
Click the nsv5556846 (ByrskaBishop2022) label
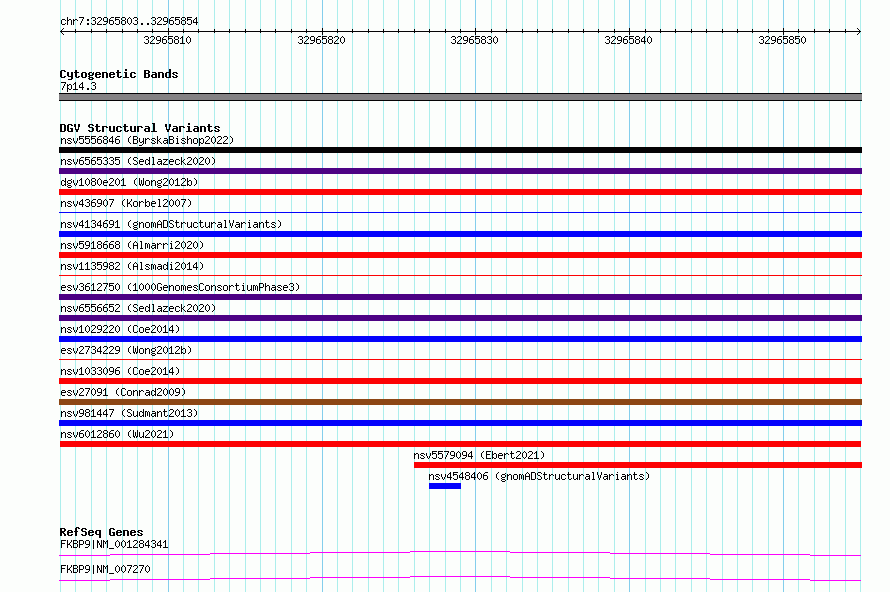(147, 140)
